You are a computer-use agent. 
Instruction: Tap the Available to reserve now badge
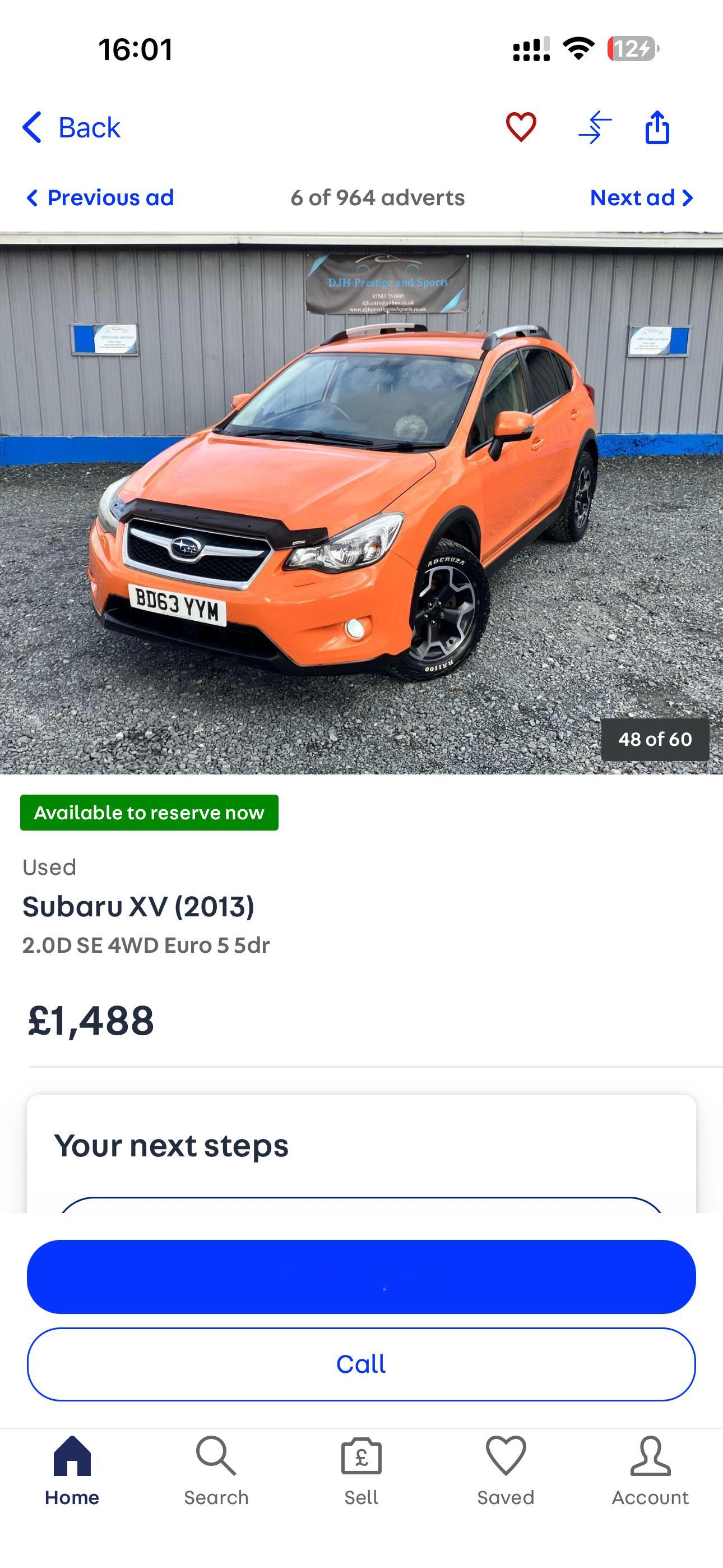click(149, 812)
